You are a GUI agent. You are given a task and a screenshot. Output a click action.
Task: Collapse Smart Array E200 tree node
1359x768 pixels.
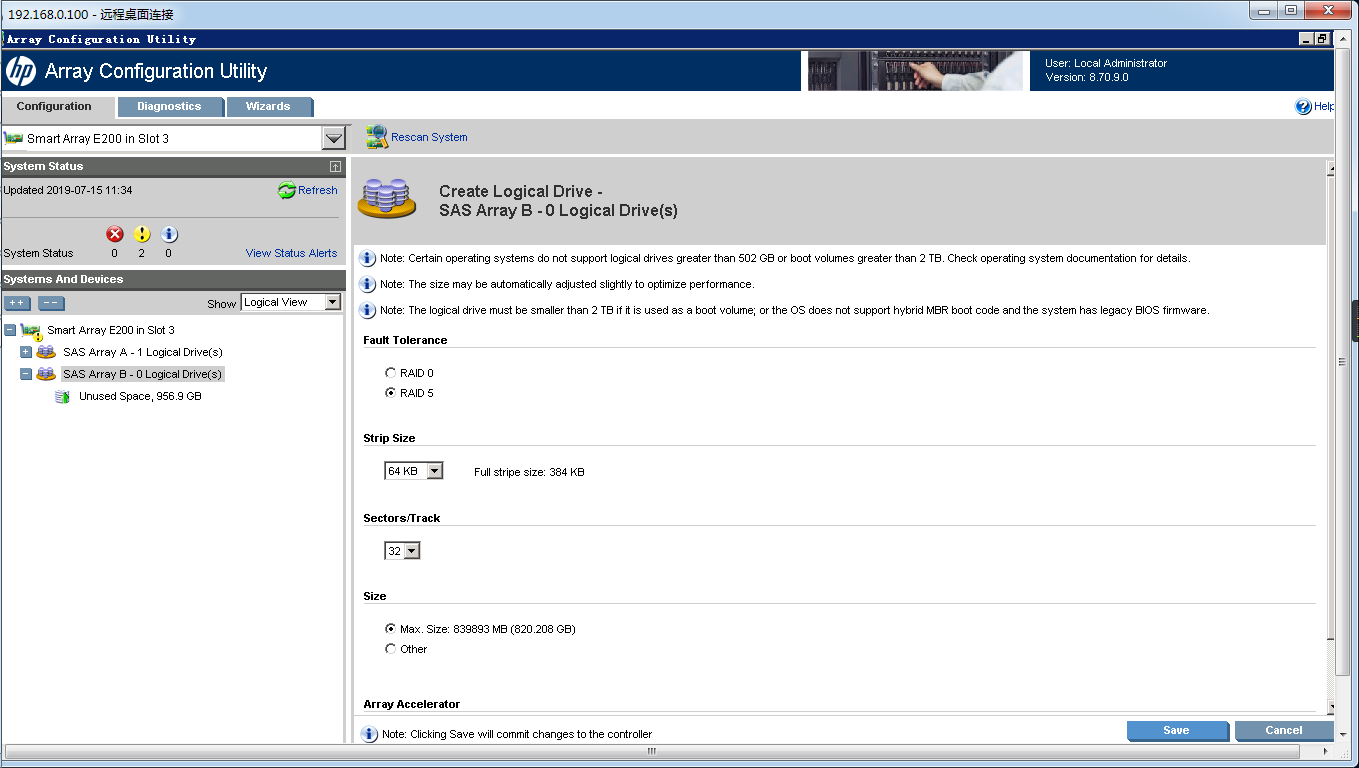tap(10, 330)
